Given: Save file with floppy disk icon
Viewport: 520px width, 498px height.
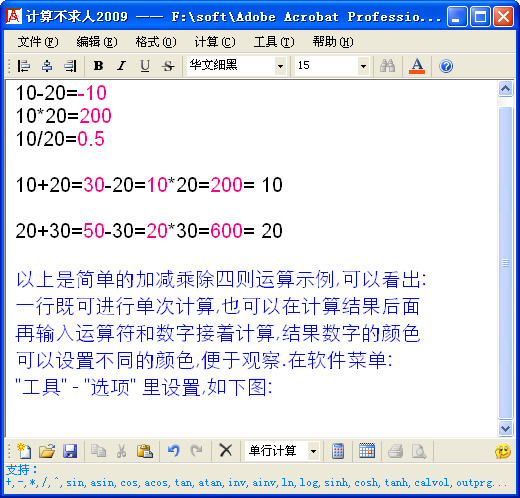Looking at the screenshot, I should 70,451.
